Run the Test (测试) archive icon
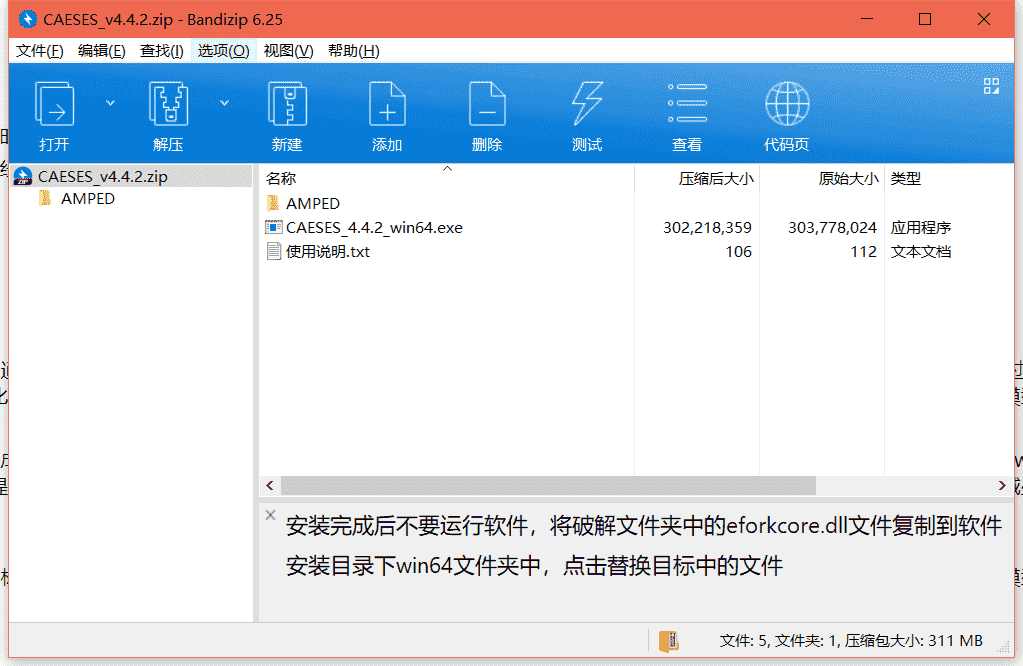The width and height of the screenshot is (1023, 666). click(587, 104)
